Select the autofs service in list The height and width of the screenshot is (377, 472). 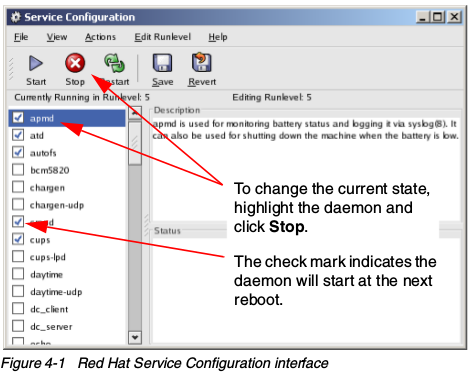43,153
